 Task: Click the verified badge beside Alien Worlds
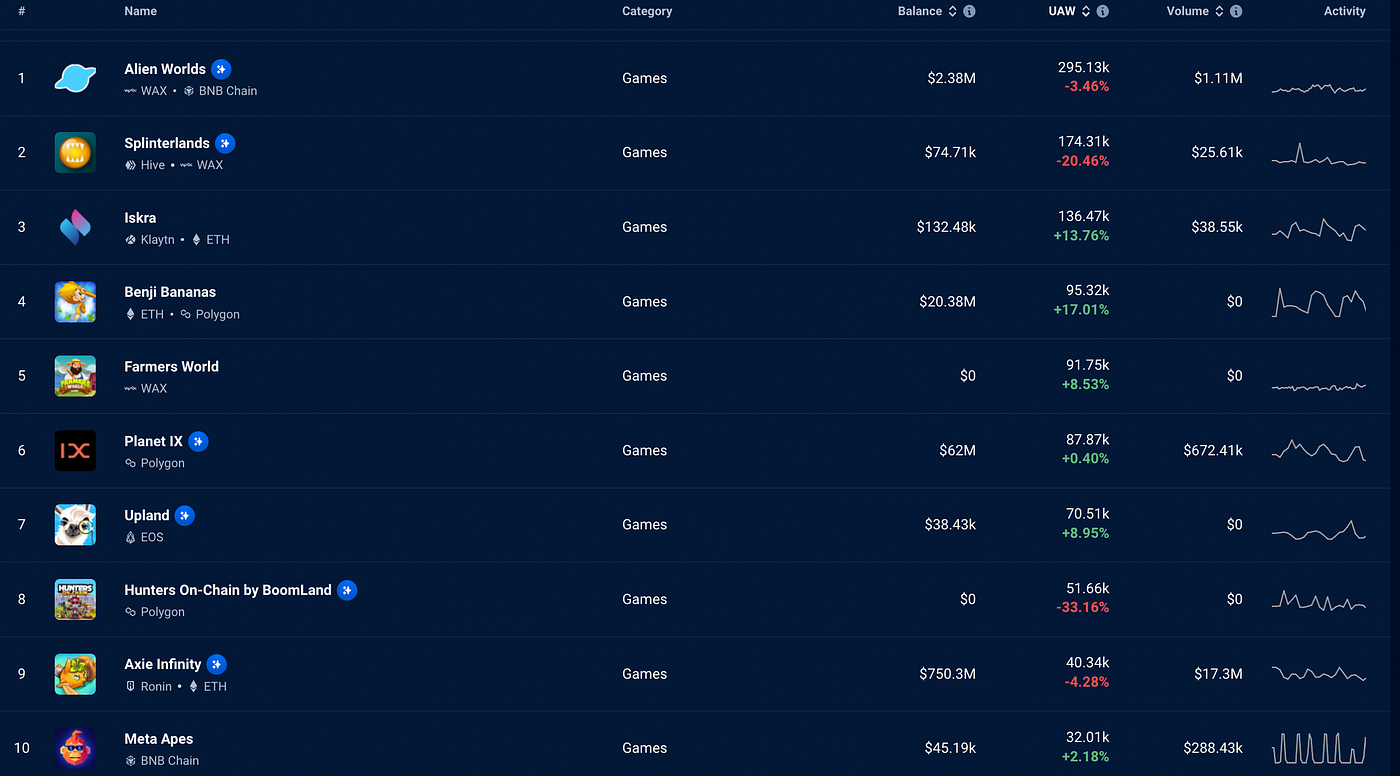[221, 69]
